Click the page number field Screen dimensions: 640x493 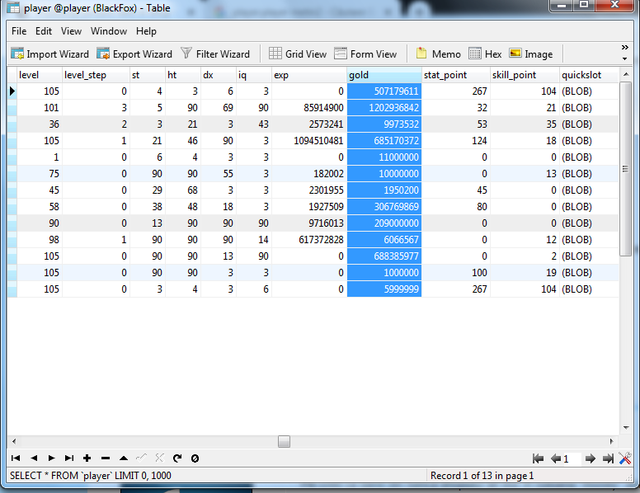[x=571, y=459]
